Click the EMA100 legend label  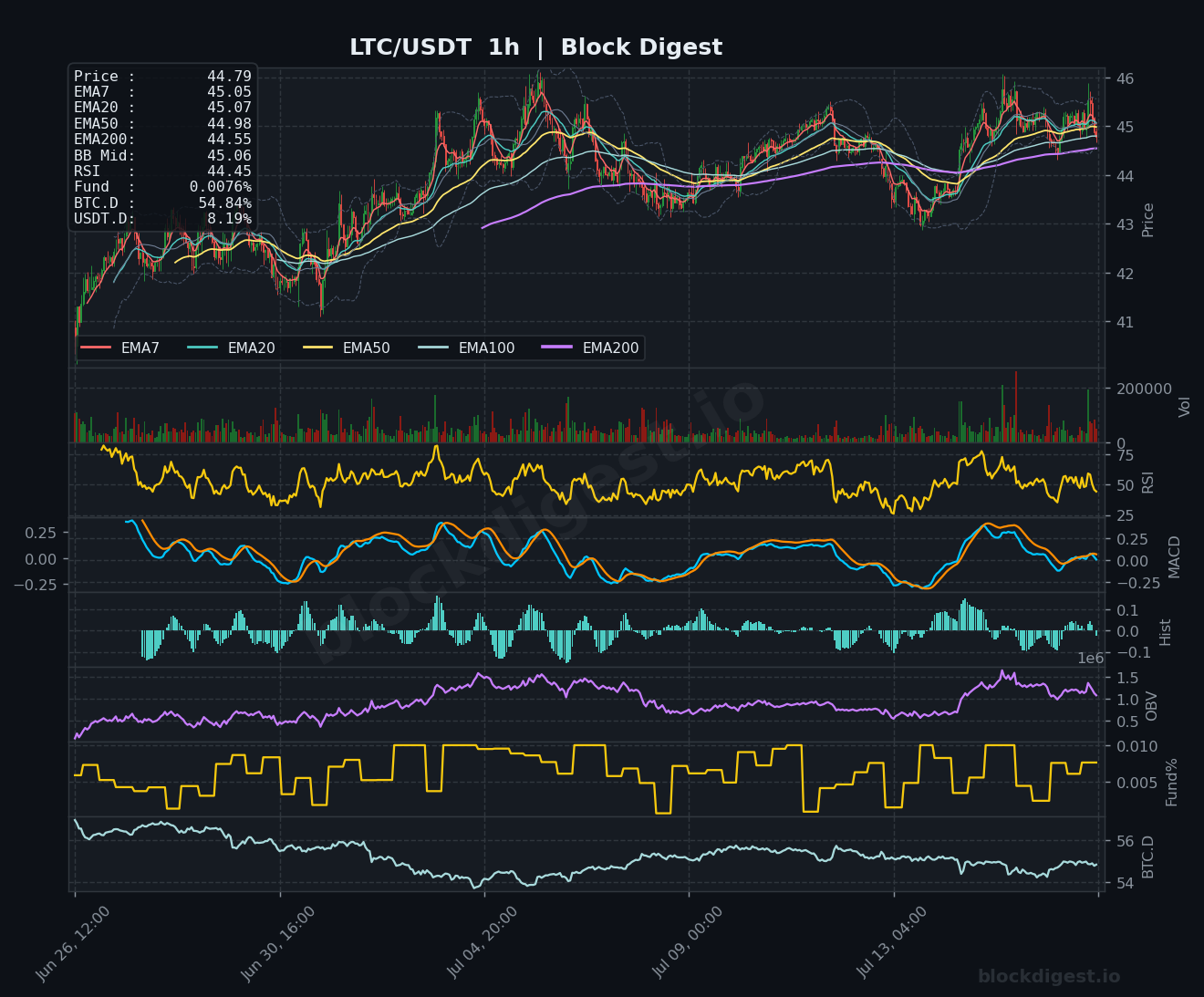click(x=486, y=348)
